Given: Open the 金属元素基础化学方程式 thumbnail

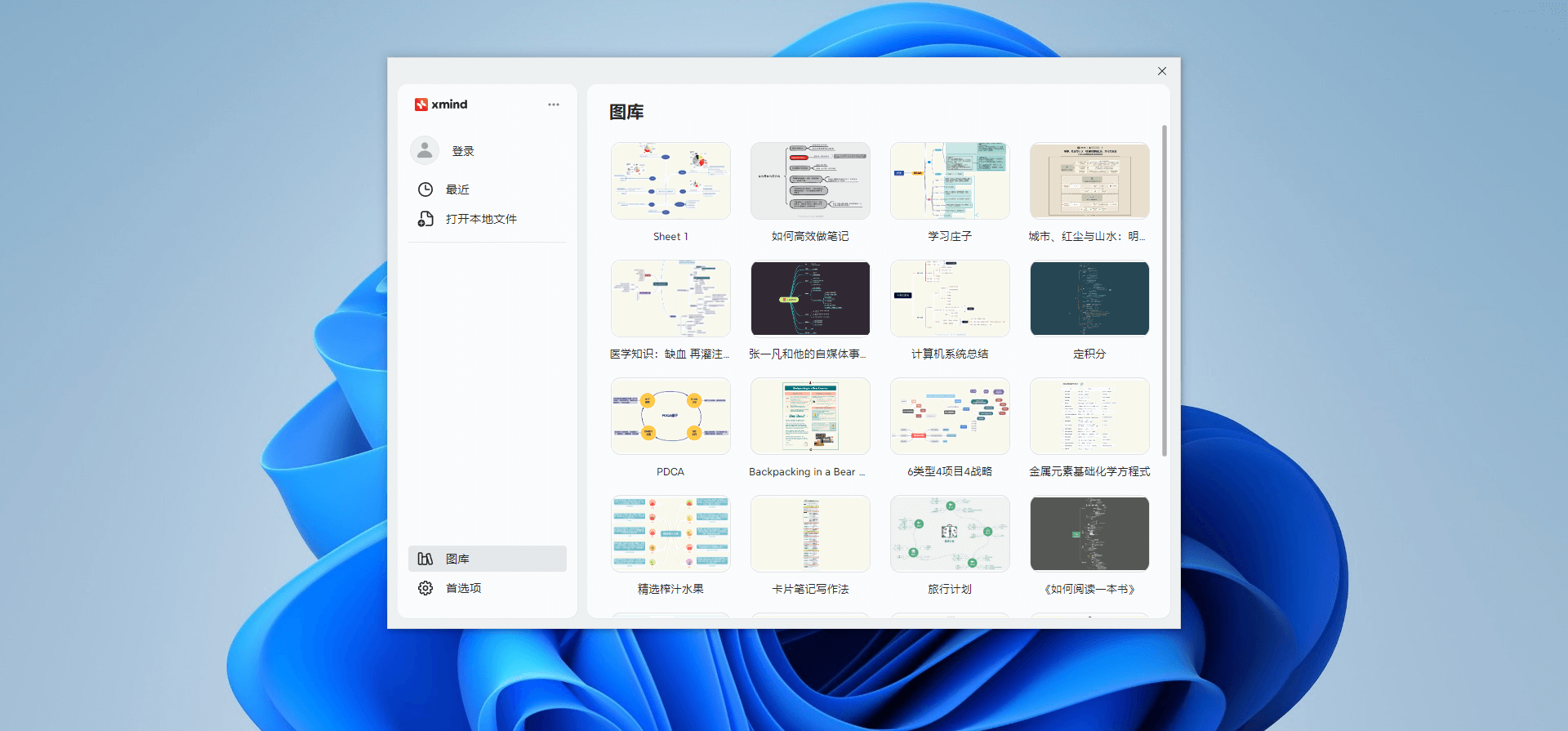Looking at the screenshot, I should tap(1089, 416).
